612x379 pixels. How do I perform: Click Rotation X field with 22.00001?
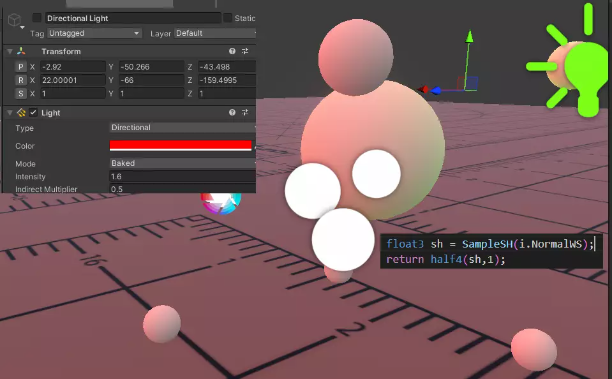coord(73,80)
